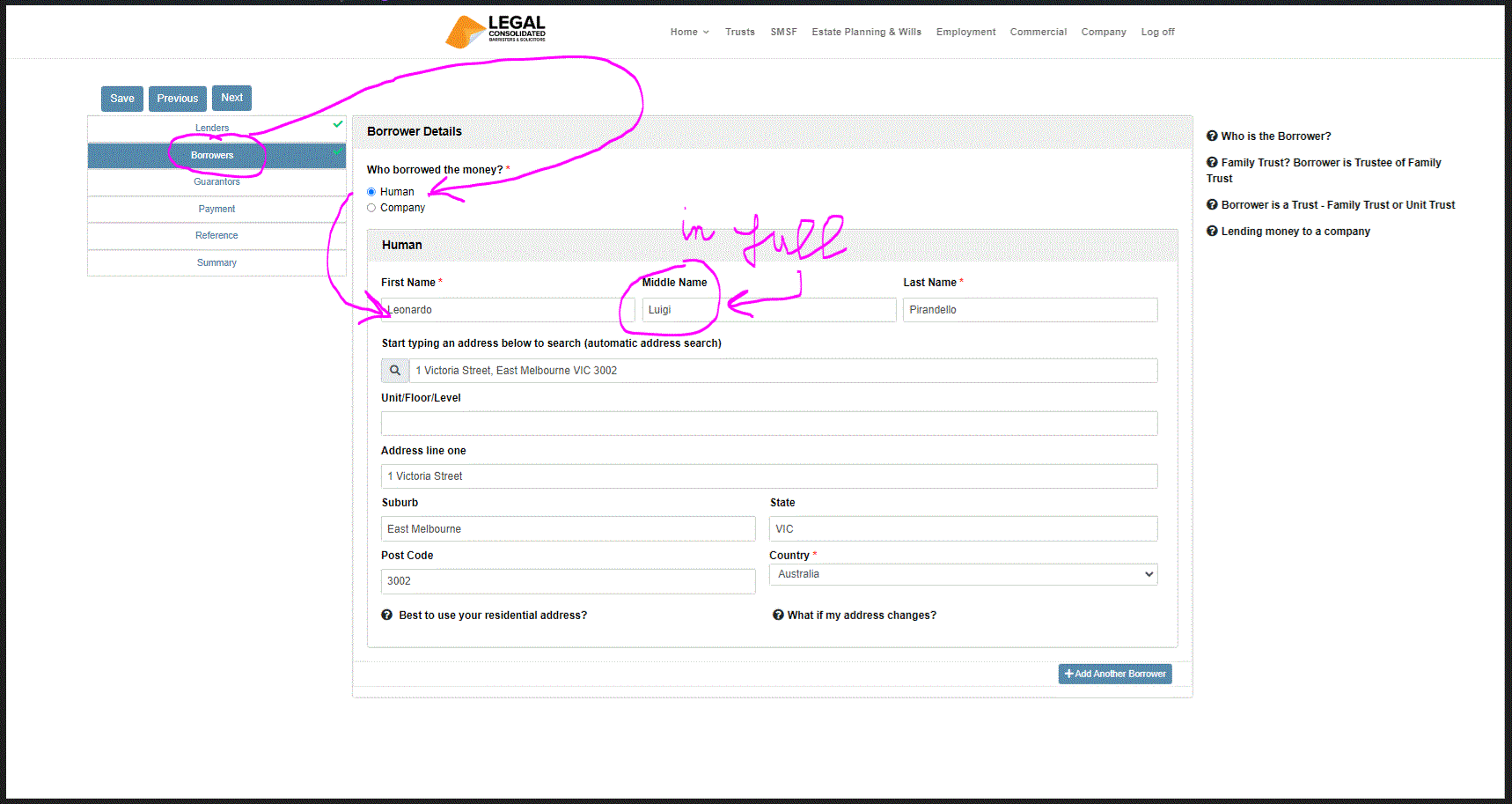Click the Last Name field with Pirandello
The width and height of the screenshot is (1512, 804).
[x=1031, y=310]
